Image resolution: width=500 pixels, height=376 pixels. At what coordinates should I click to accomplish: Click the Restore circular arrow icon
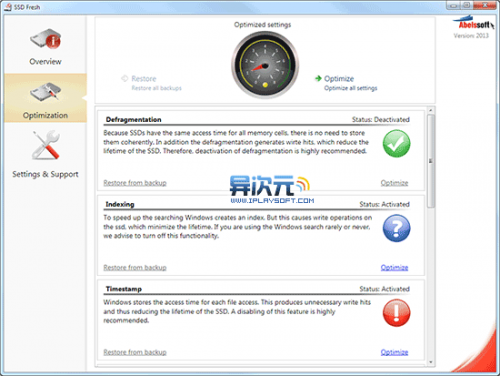coord(125,79)
